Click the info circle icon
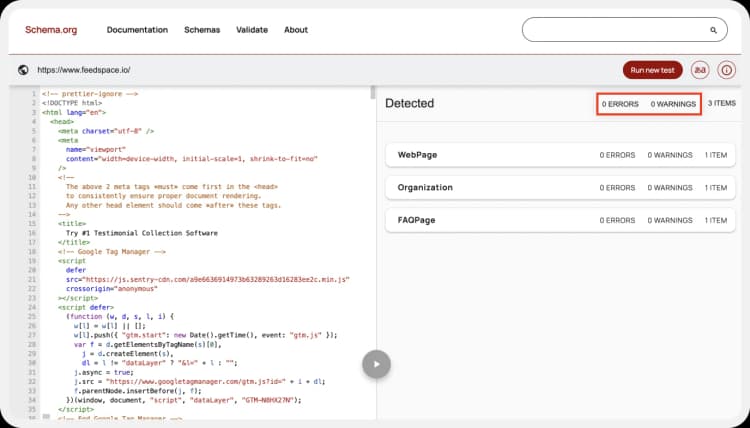 (x=726, y=70)
